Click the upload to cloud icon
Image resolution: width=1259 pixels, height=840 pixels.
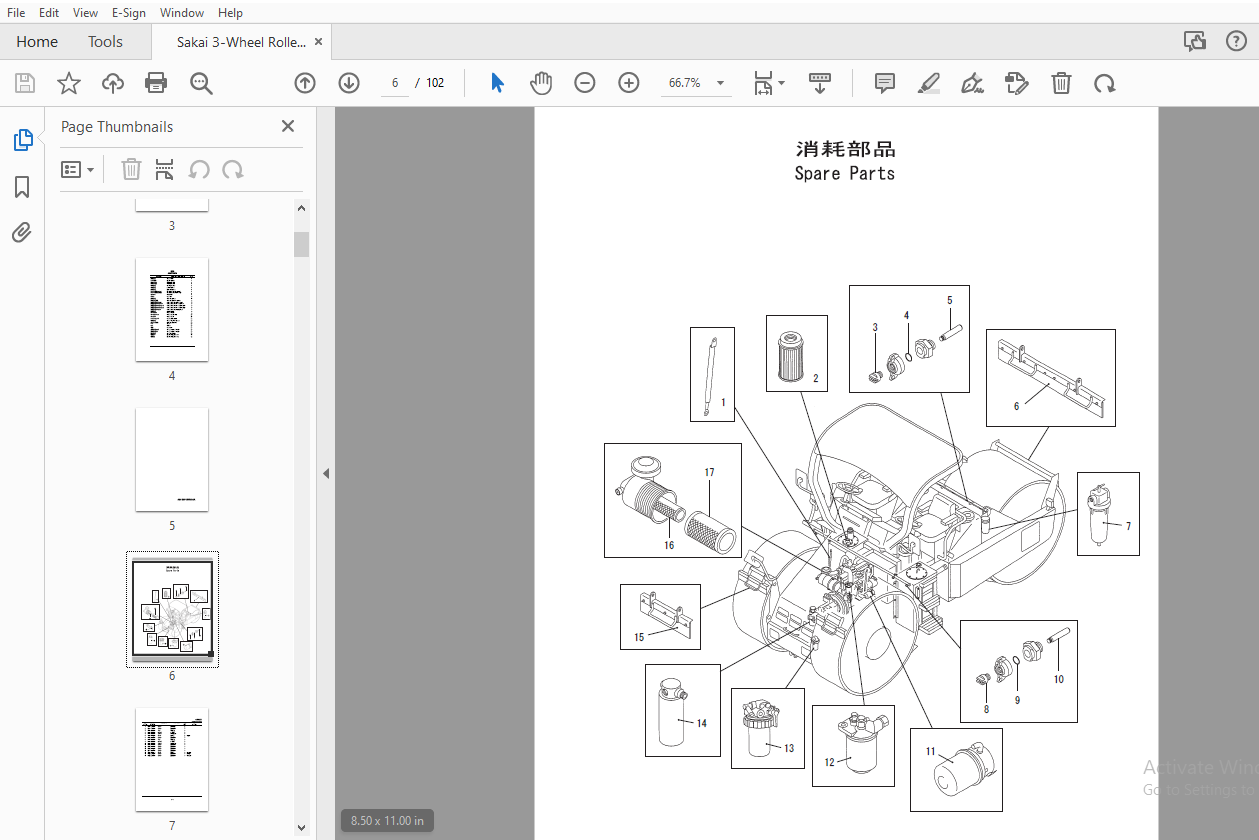coord(113,83)
